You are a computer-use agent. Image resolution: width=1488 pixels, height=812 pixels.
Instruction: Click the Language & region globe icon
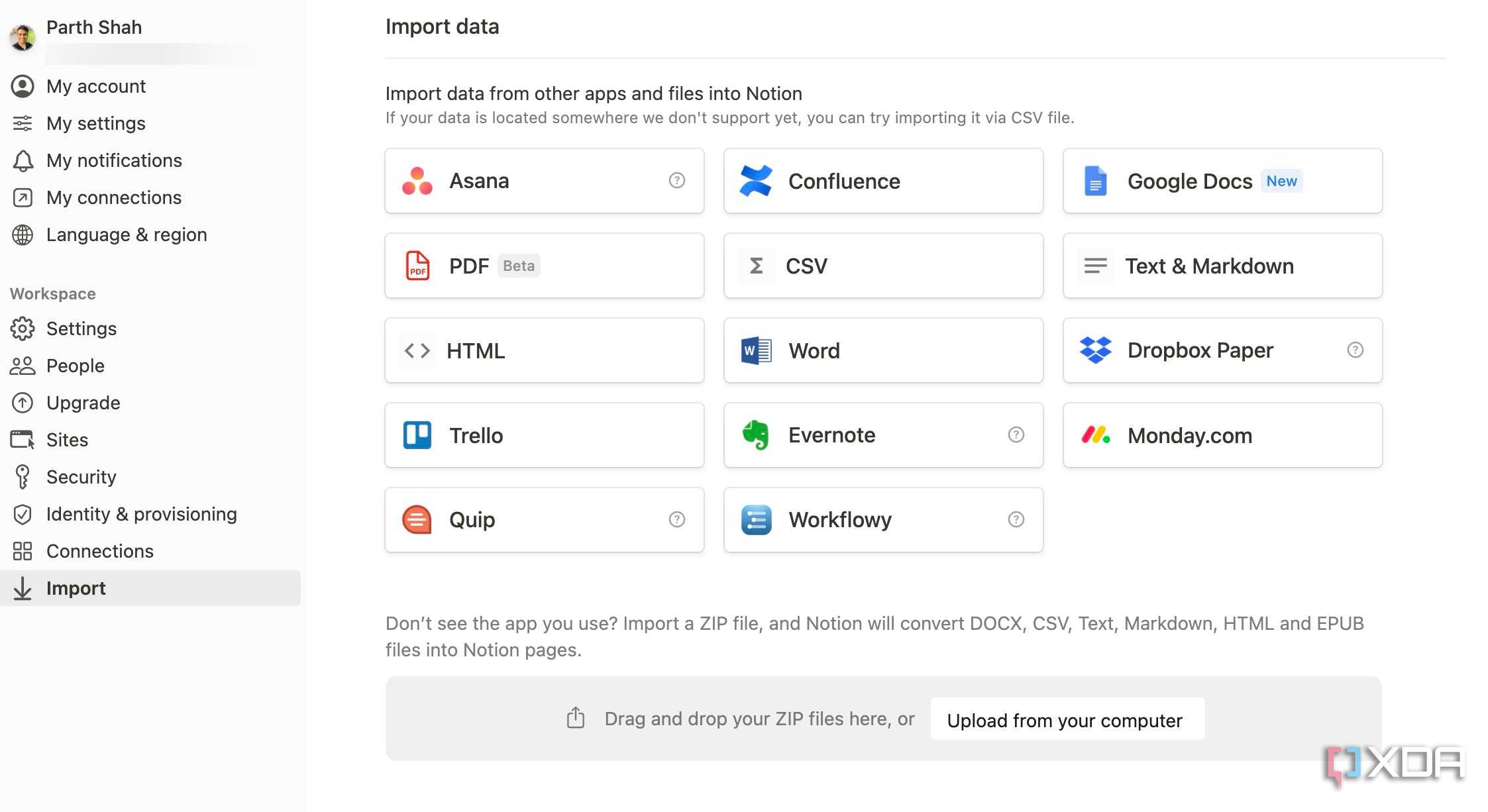click(23, 234)
